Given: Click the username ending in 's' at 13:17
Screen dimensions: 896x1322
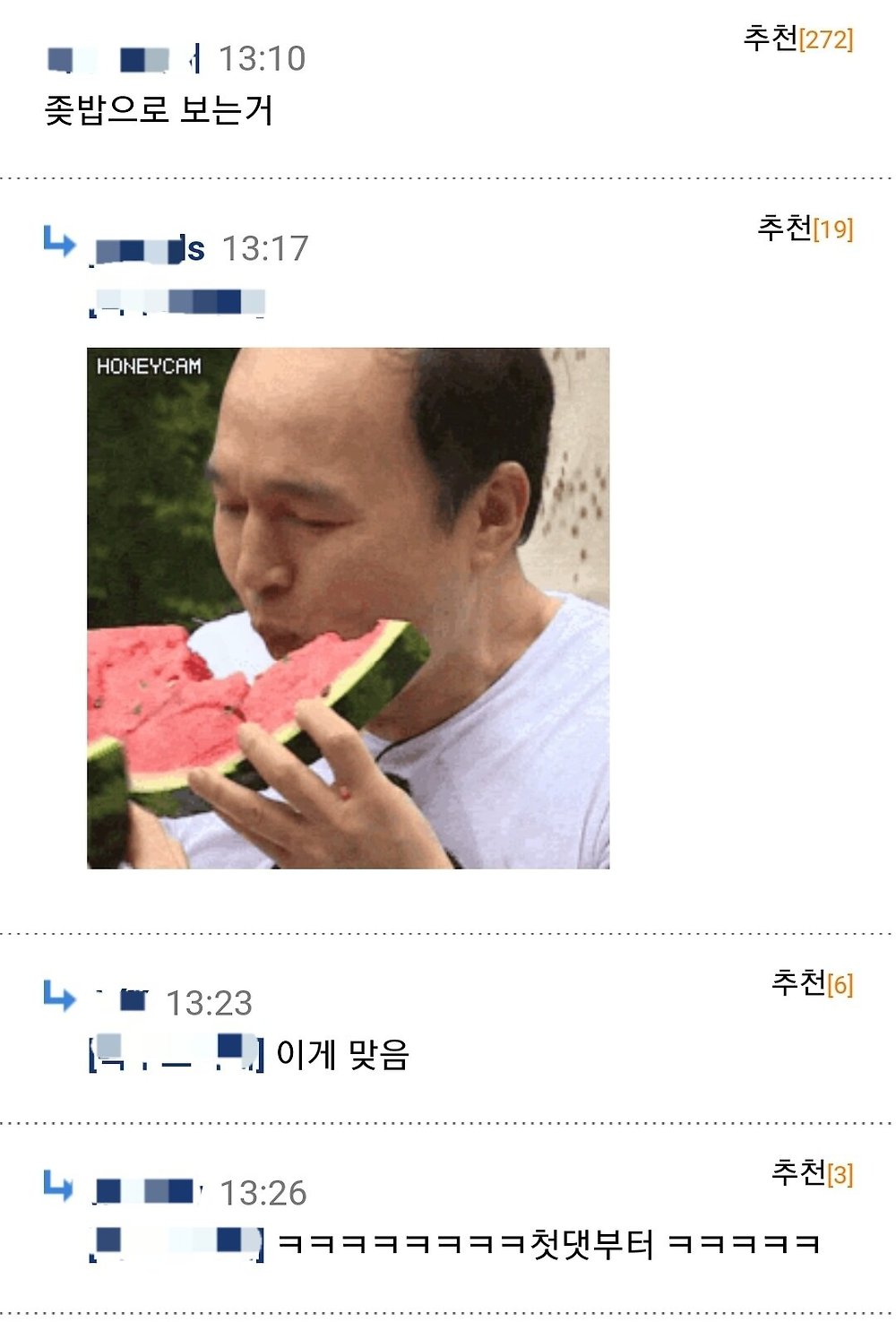Looking at the screenshot, I should point(150,249).
